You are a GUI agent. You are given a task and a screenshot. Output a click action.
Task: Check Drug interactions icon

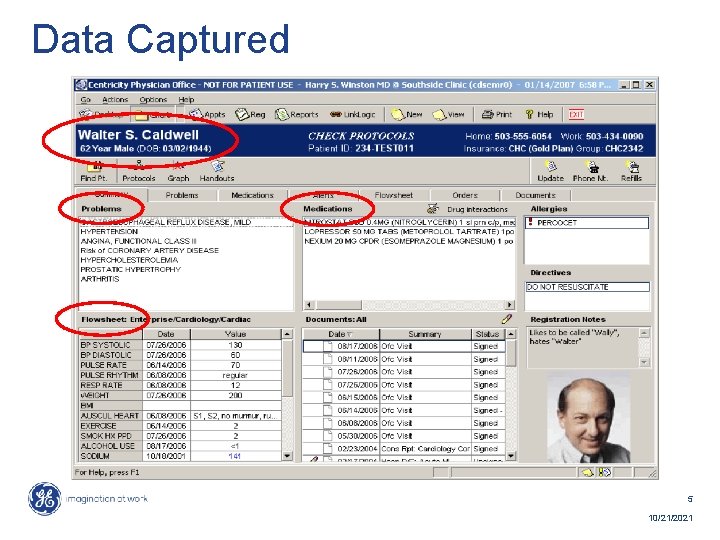coord(433,209)
